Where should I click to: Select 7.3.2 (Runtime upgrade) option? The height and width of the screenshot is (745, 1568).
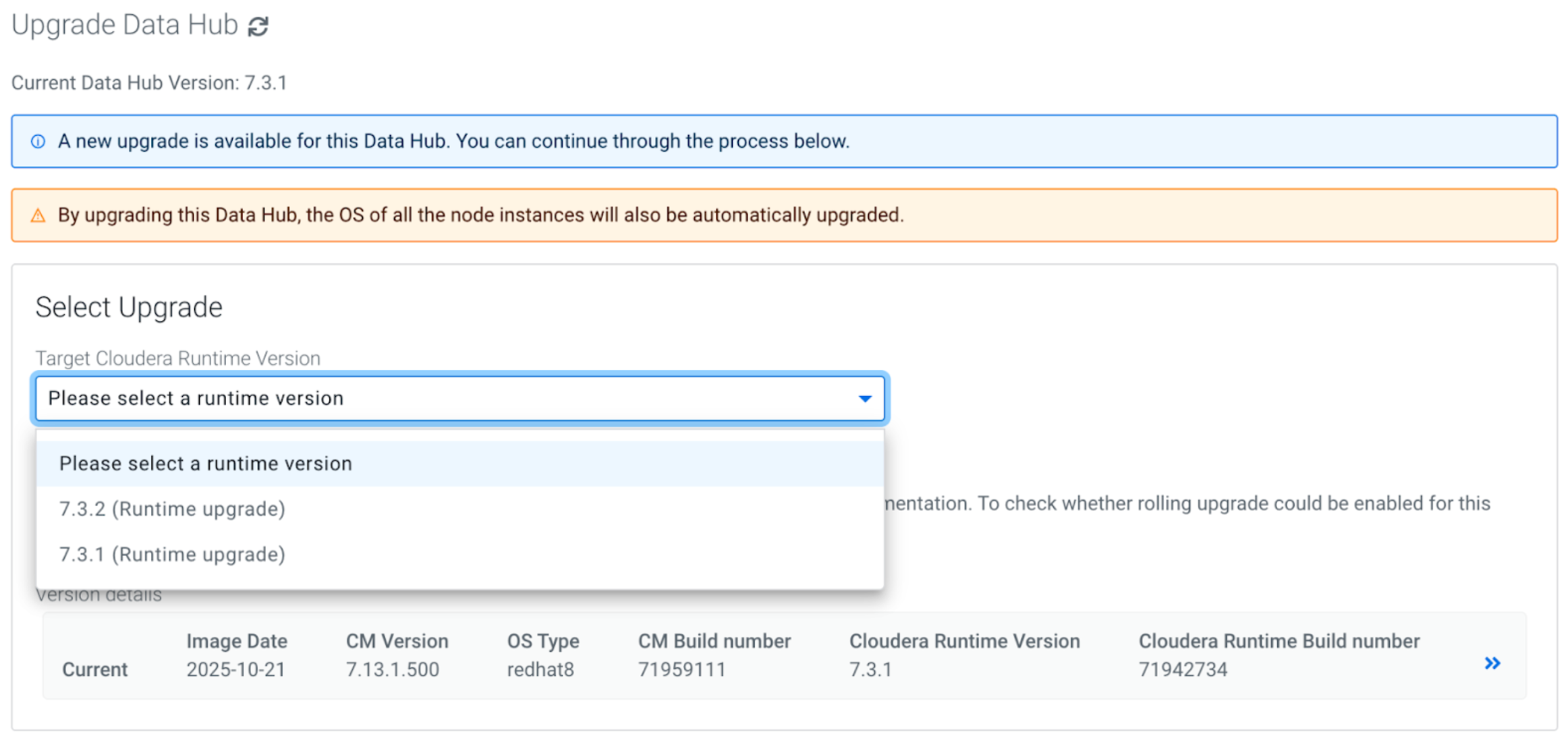(x=172, y=509)
